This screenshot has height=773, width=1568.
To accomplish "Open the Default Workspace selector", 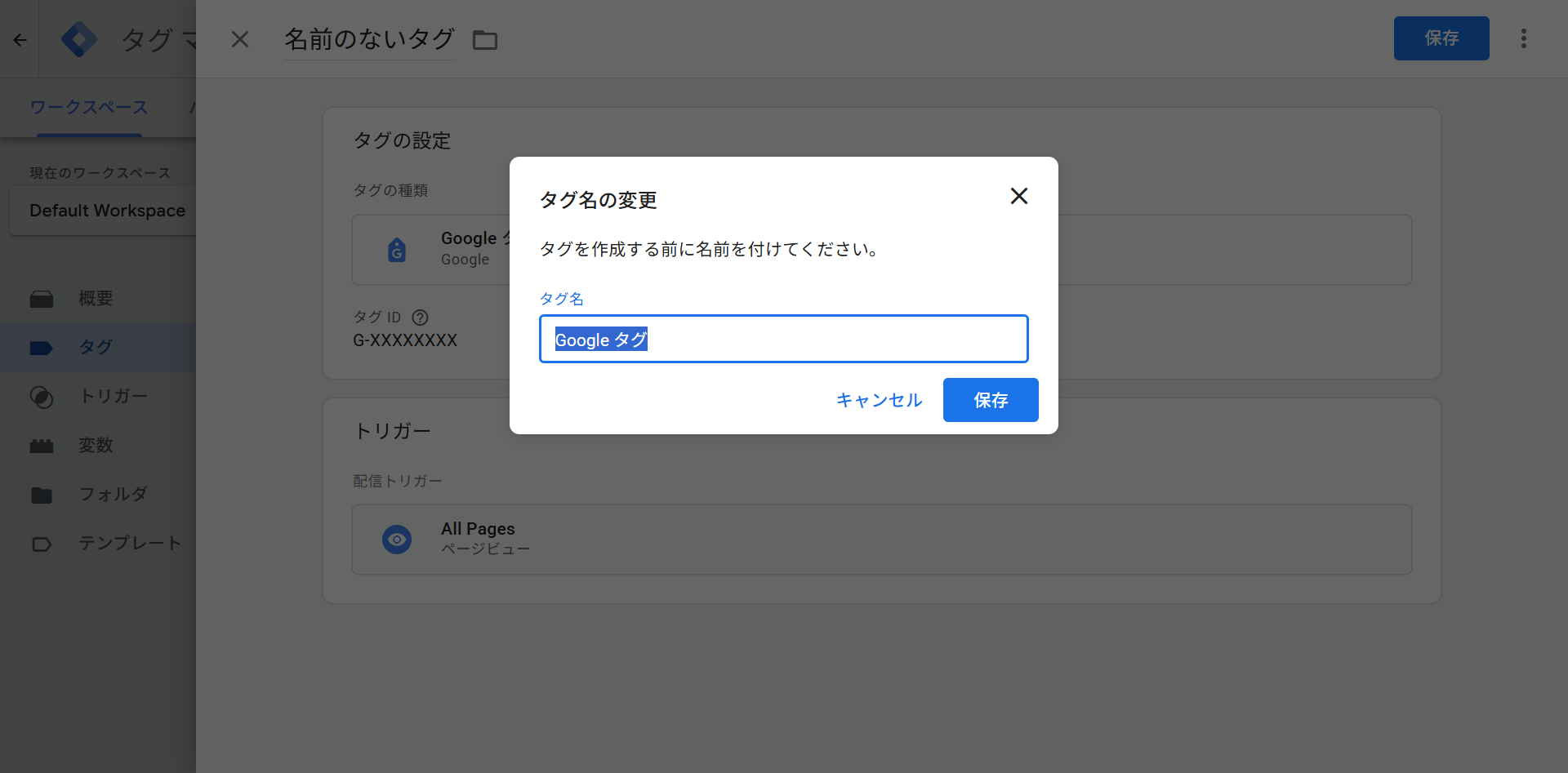I will [106, 211].
